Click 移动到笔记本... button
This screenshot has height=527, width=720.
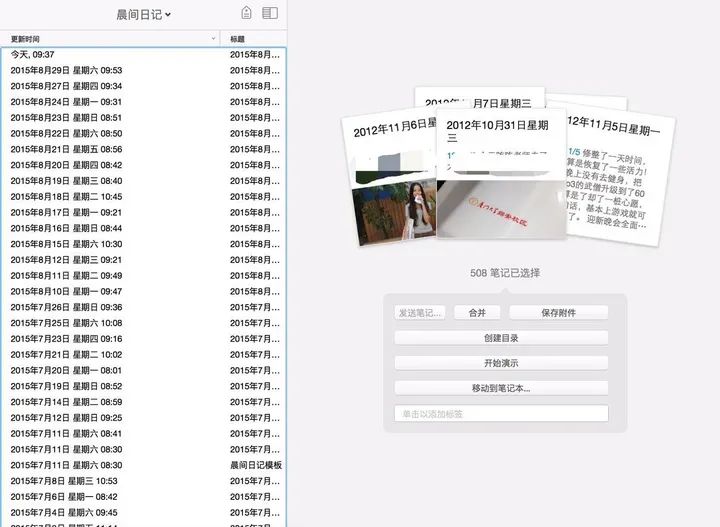[501, 388]
